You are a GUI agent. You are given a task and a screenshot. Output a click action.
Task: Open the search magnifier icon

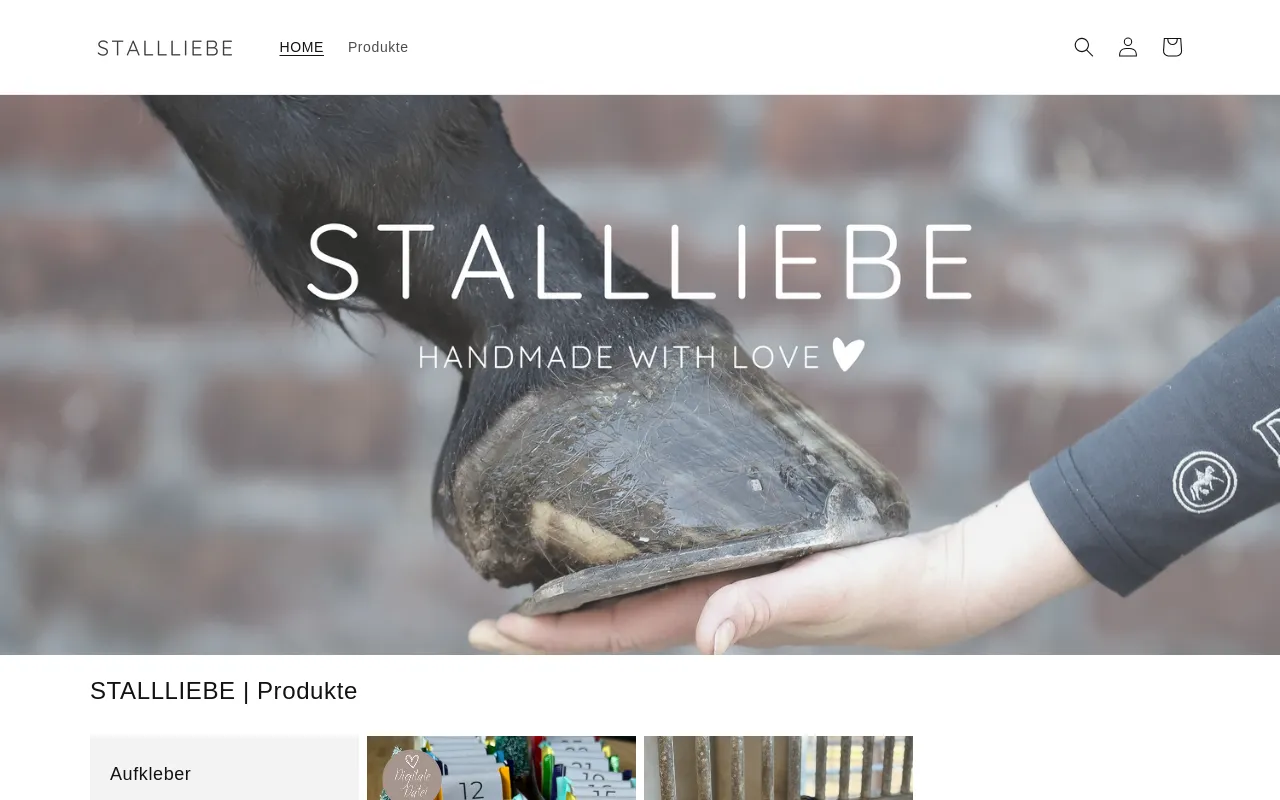coord(1084,47)
